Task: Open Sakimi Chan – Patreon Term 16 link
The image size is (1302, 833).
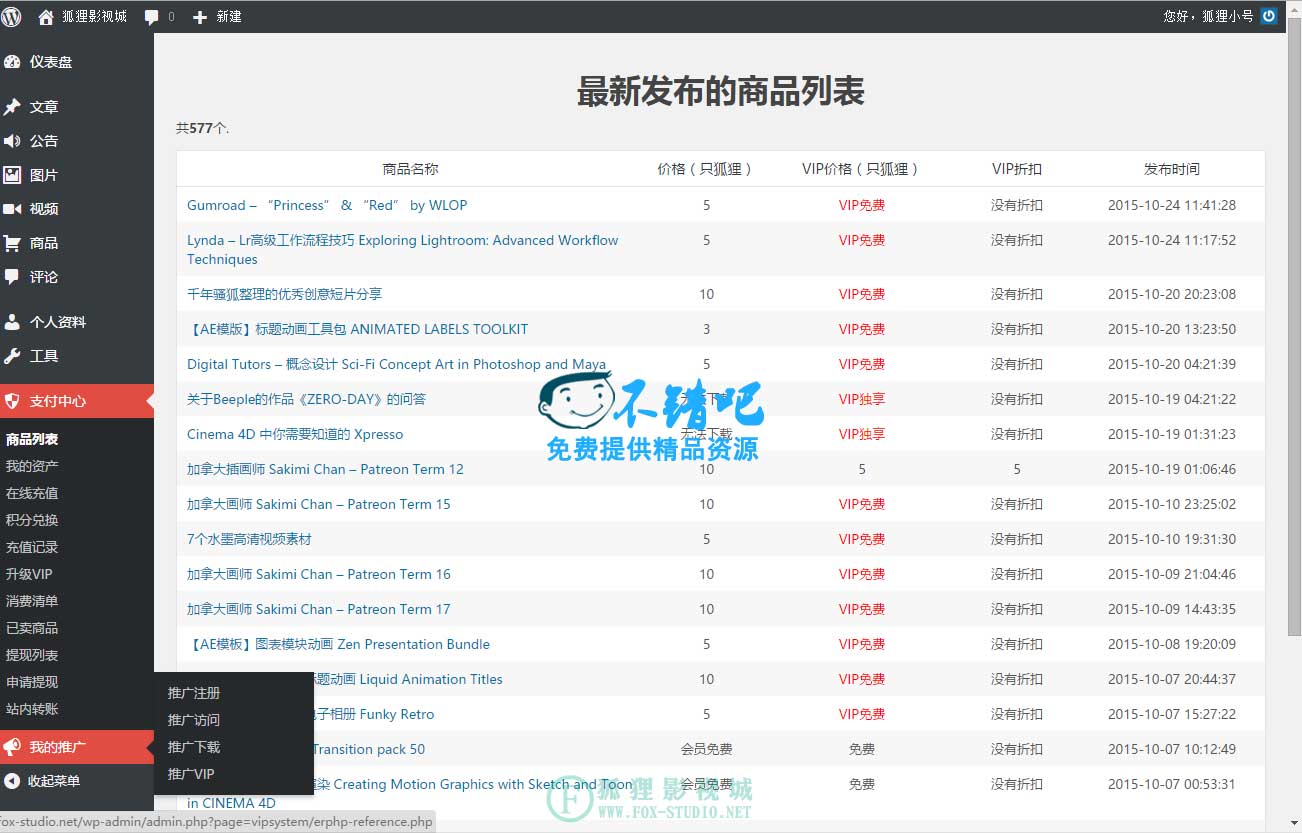Action: (x=319, y=574)
